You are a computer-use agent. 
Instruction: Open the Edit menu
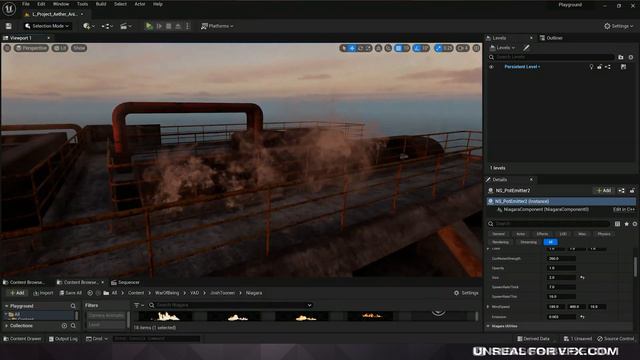pos(41,4)
